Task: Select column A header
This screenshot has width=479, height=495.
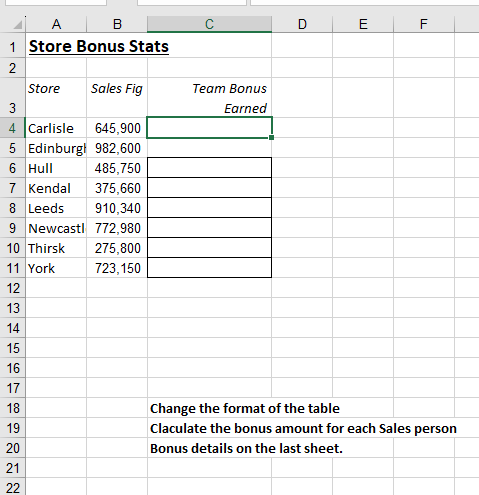Action: 56,24
